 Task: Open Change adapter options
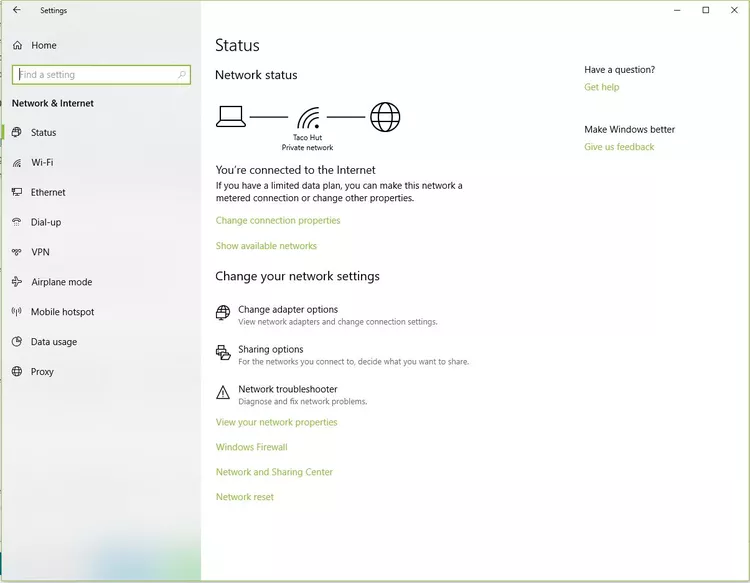[x=288, y=310]
